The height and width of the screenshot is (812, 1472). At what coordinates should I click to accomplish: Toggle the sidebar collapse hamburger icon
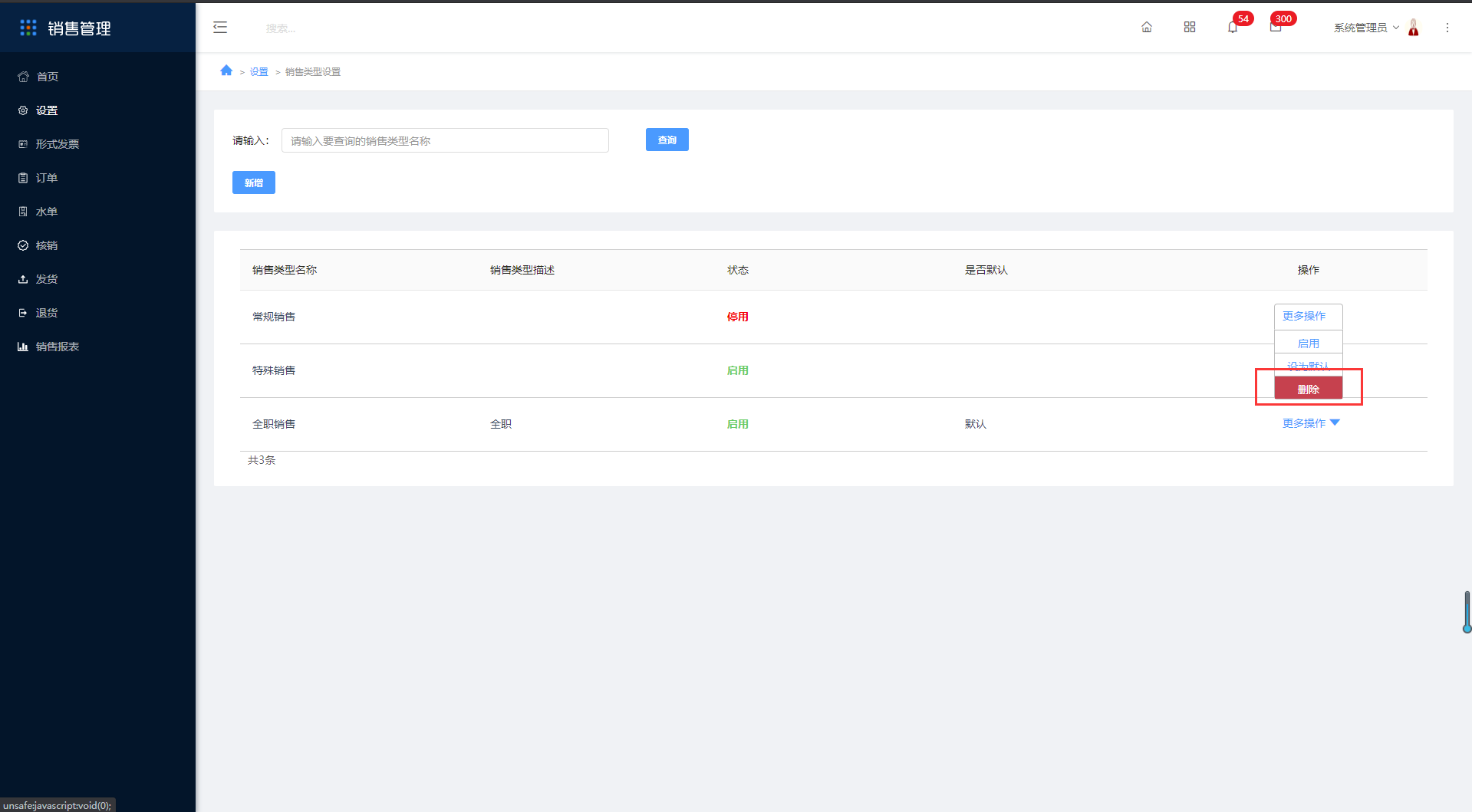[220, 28]
